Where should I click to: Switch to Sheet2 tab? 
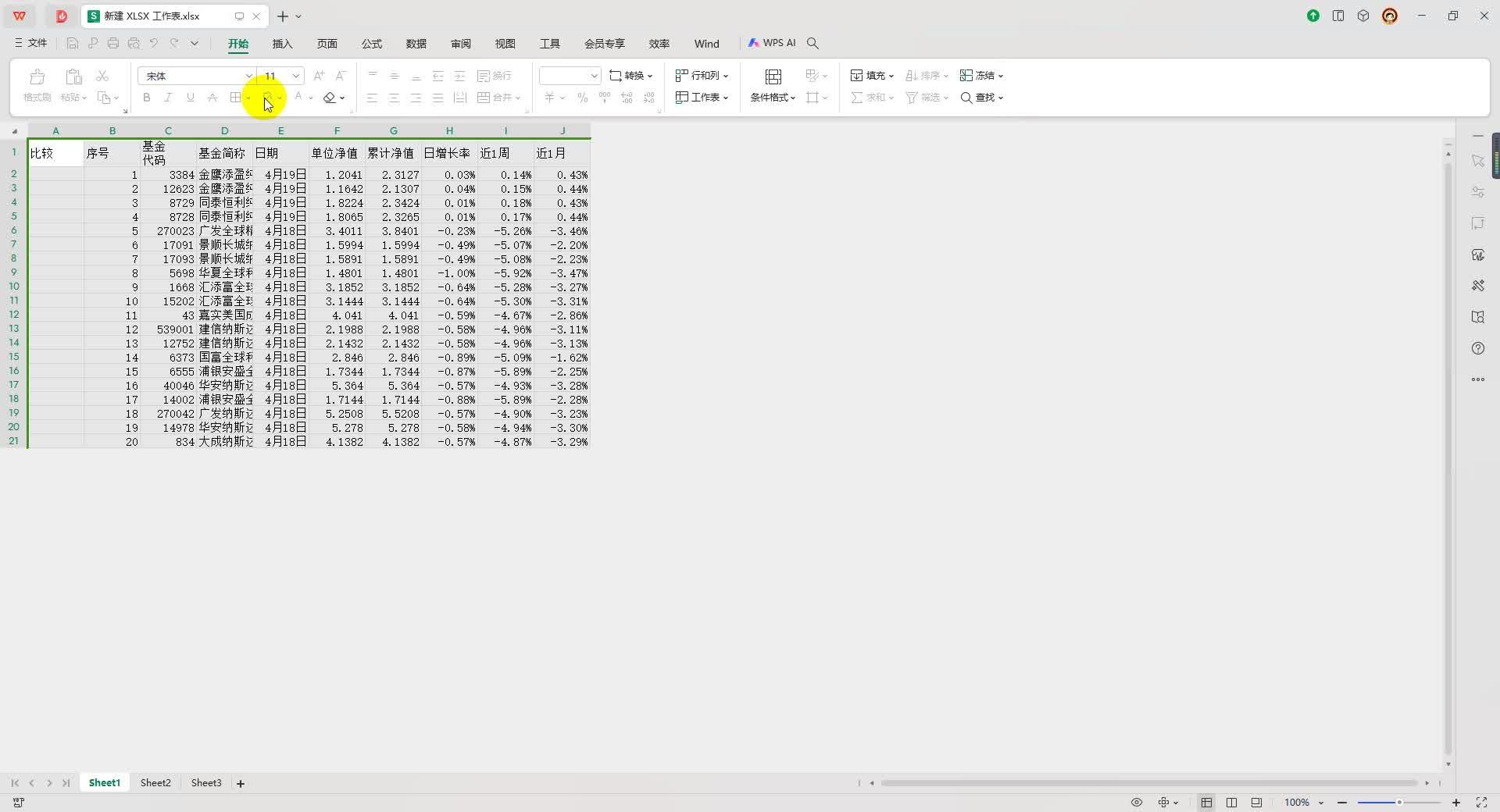click(x=155, y=783)
